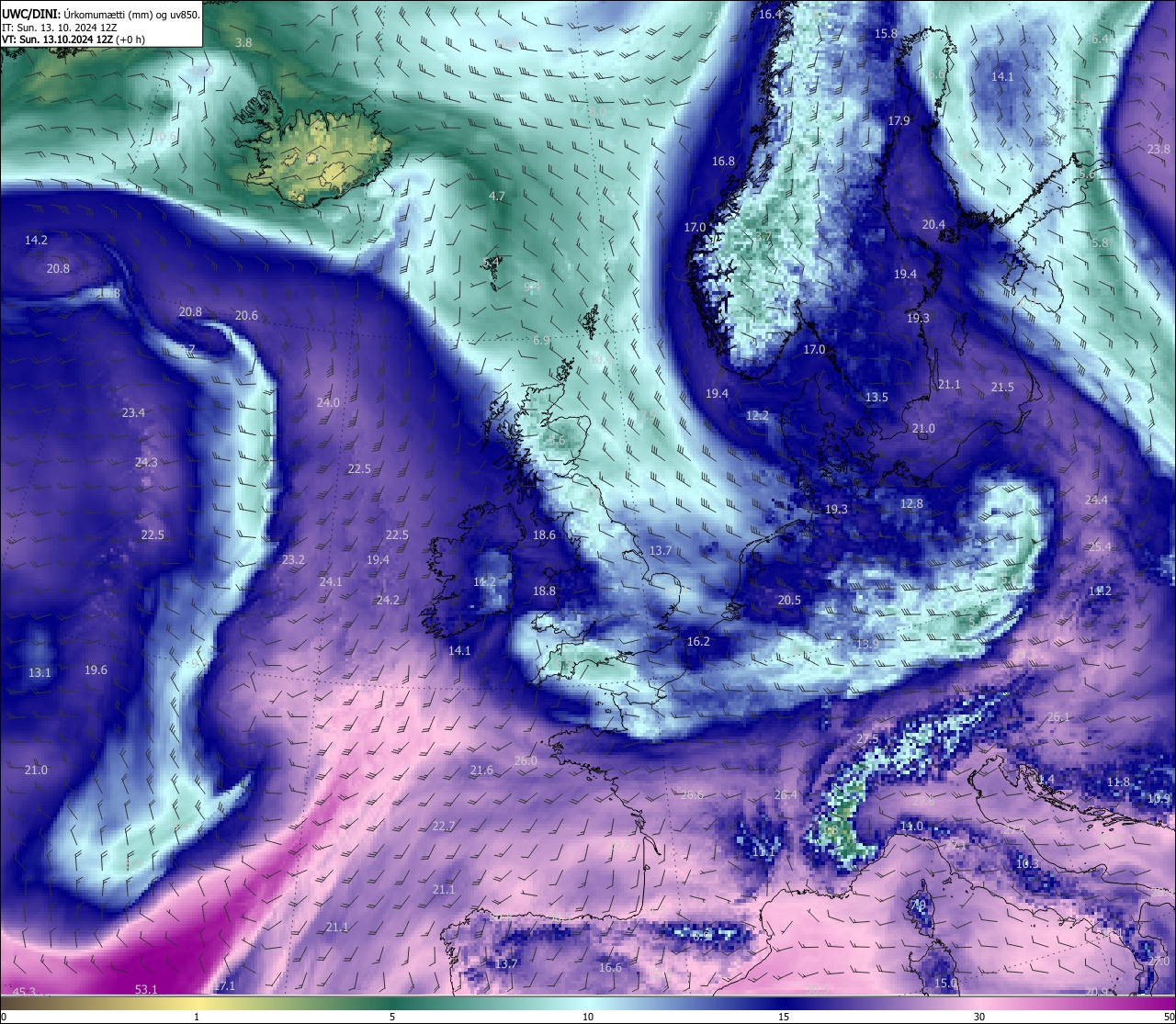Click the 4.7 value southeast of Iceland
Viewport: 1176px width, 1024px height.
pos(497,197)
